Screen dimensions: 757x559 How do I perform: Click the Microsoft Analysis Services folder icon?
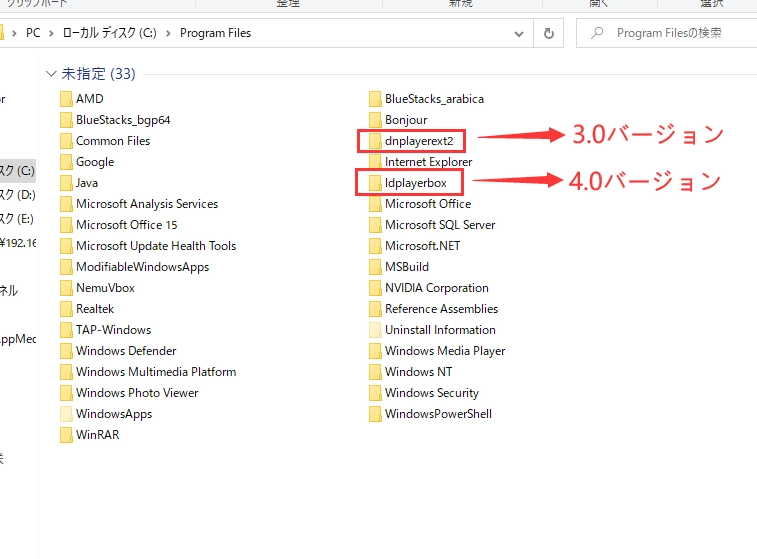(x=66, y=204)
